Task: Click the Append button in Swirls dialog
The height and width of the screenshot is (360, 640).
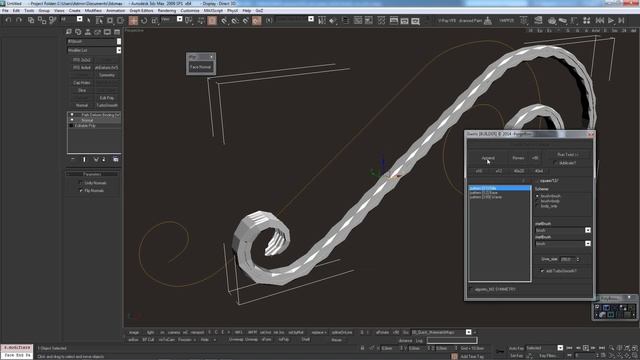Action: [x=488, y=158]
